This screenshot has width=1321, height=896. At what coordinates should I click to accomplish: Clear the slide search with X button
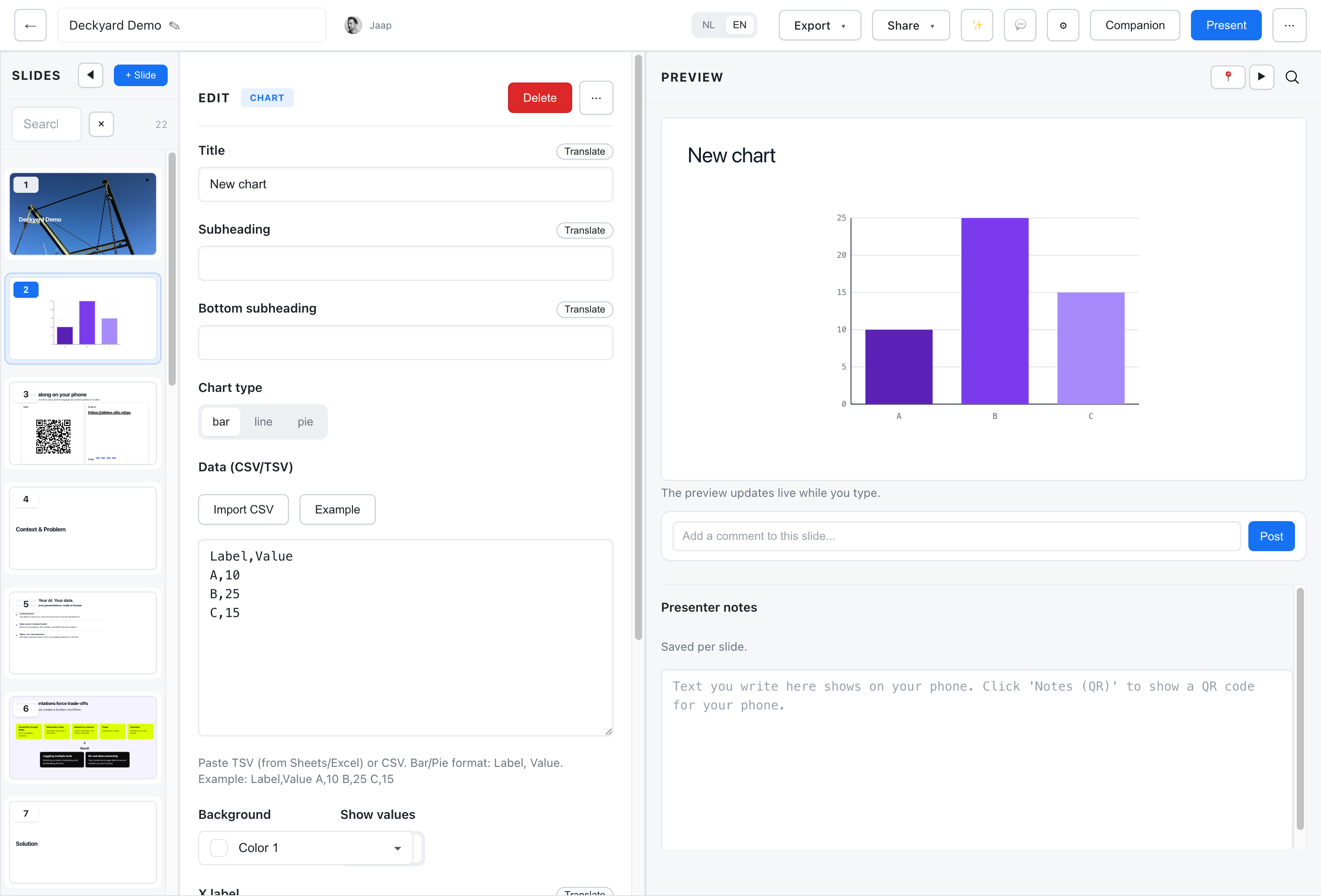coord(101,124)
